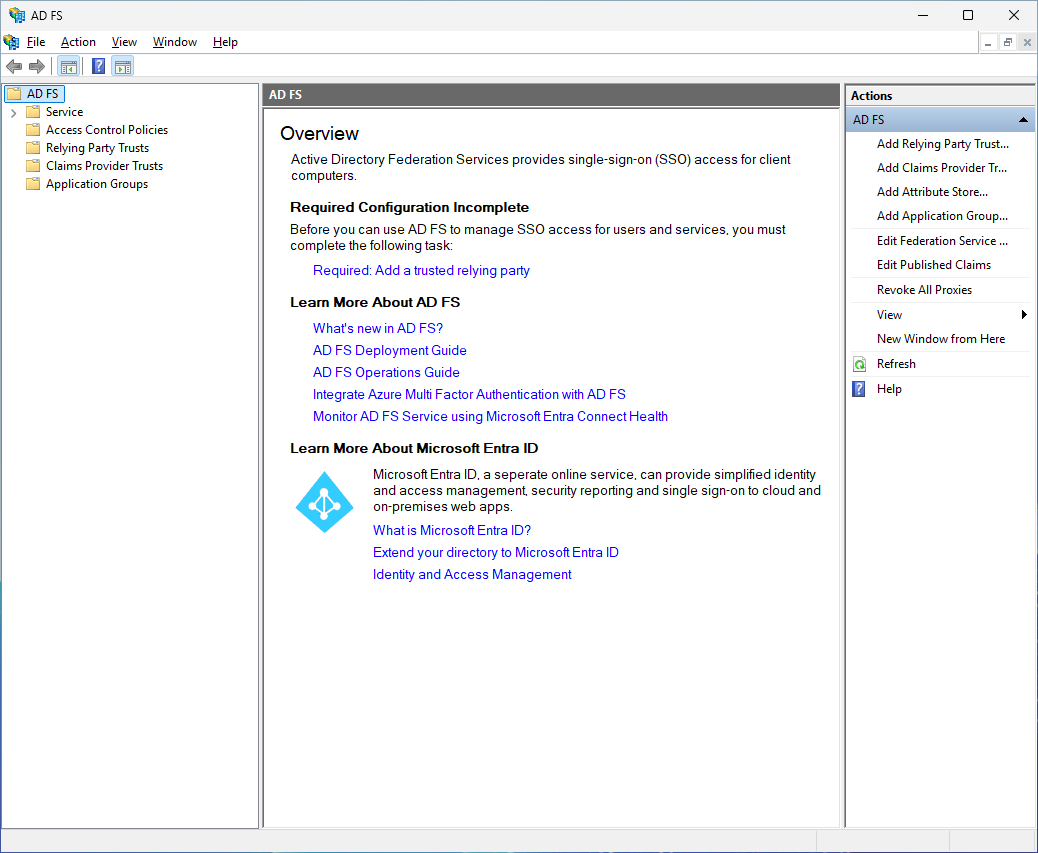Click the AD FS root folder icon in tree

click(14, 93)
